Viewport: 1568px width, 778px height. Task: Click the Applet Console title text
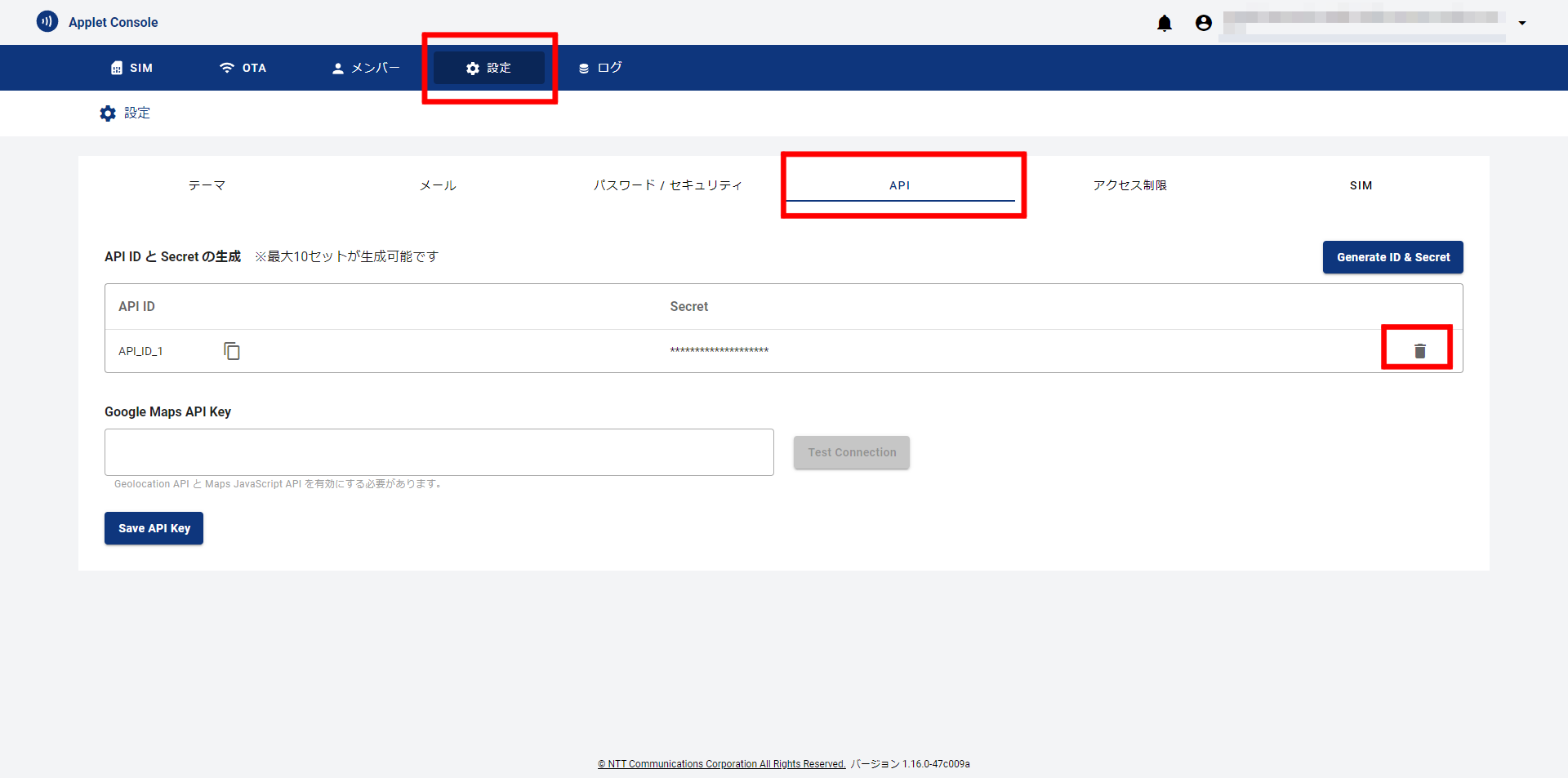[x=114, y=22]
